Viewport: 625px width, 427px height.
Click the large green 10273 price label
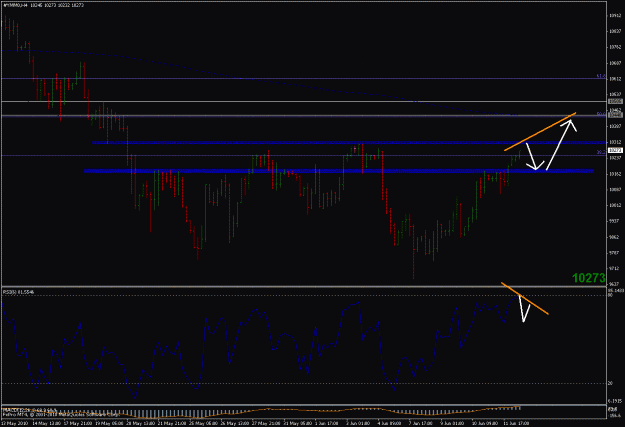(589, 278)
